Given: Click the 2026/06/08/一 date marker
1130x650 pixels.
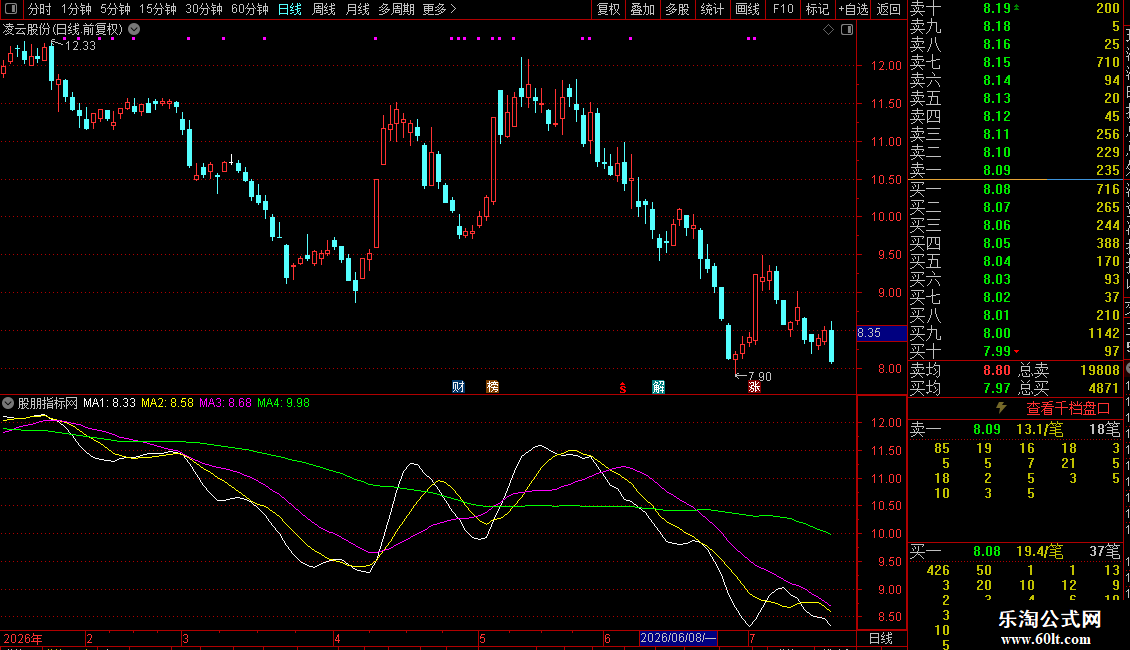Looking at the screenshot, I should (x=678, y=638).
